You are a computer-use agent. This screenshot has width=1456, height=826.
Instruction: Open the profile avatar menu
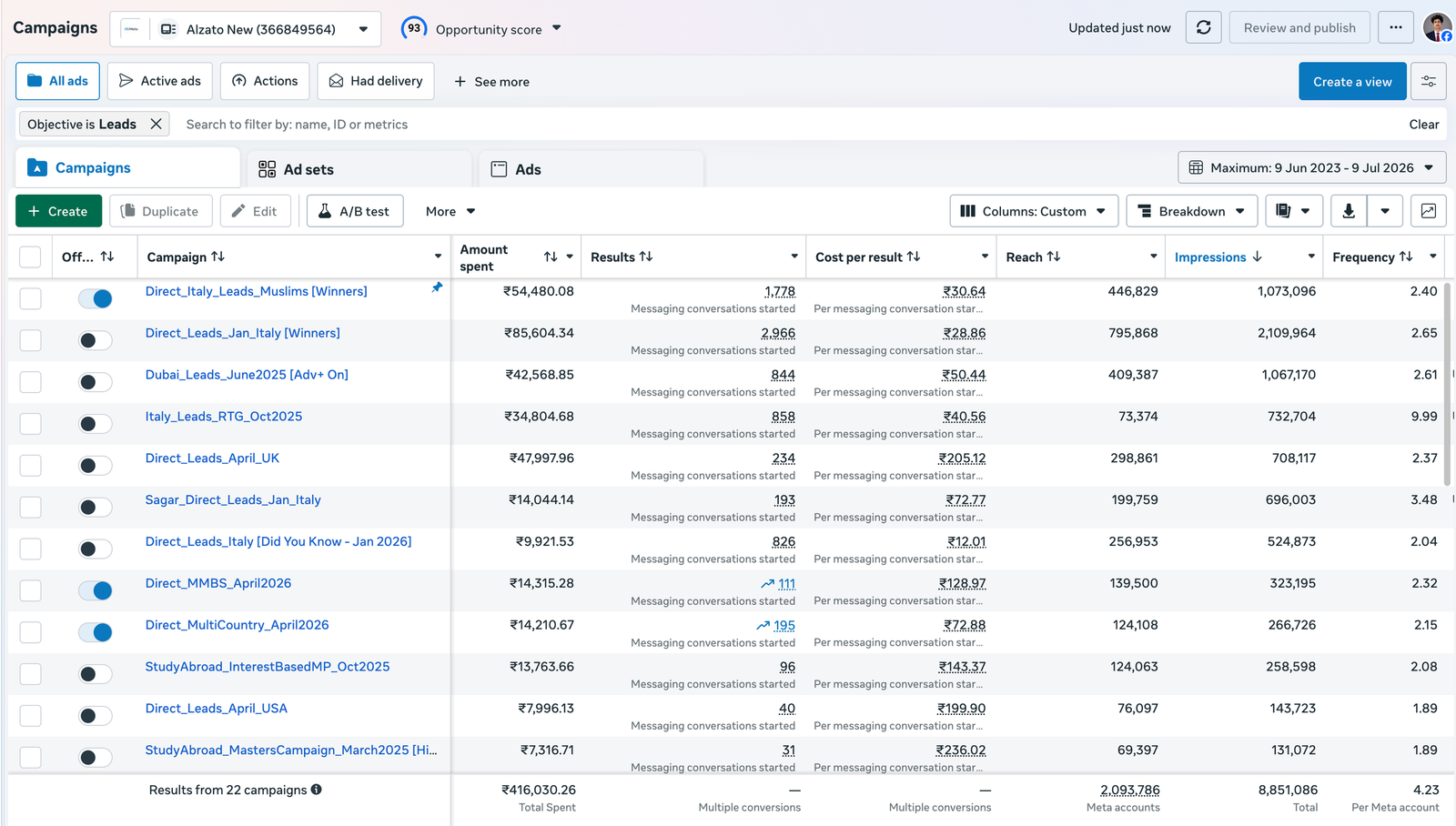coord(1437,27)
